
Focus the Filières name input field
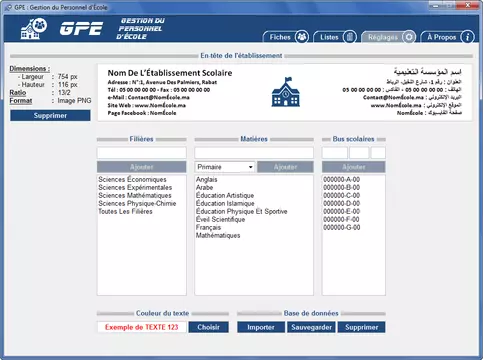coord(142,153)
